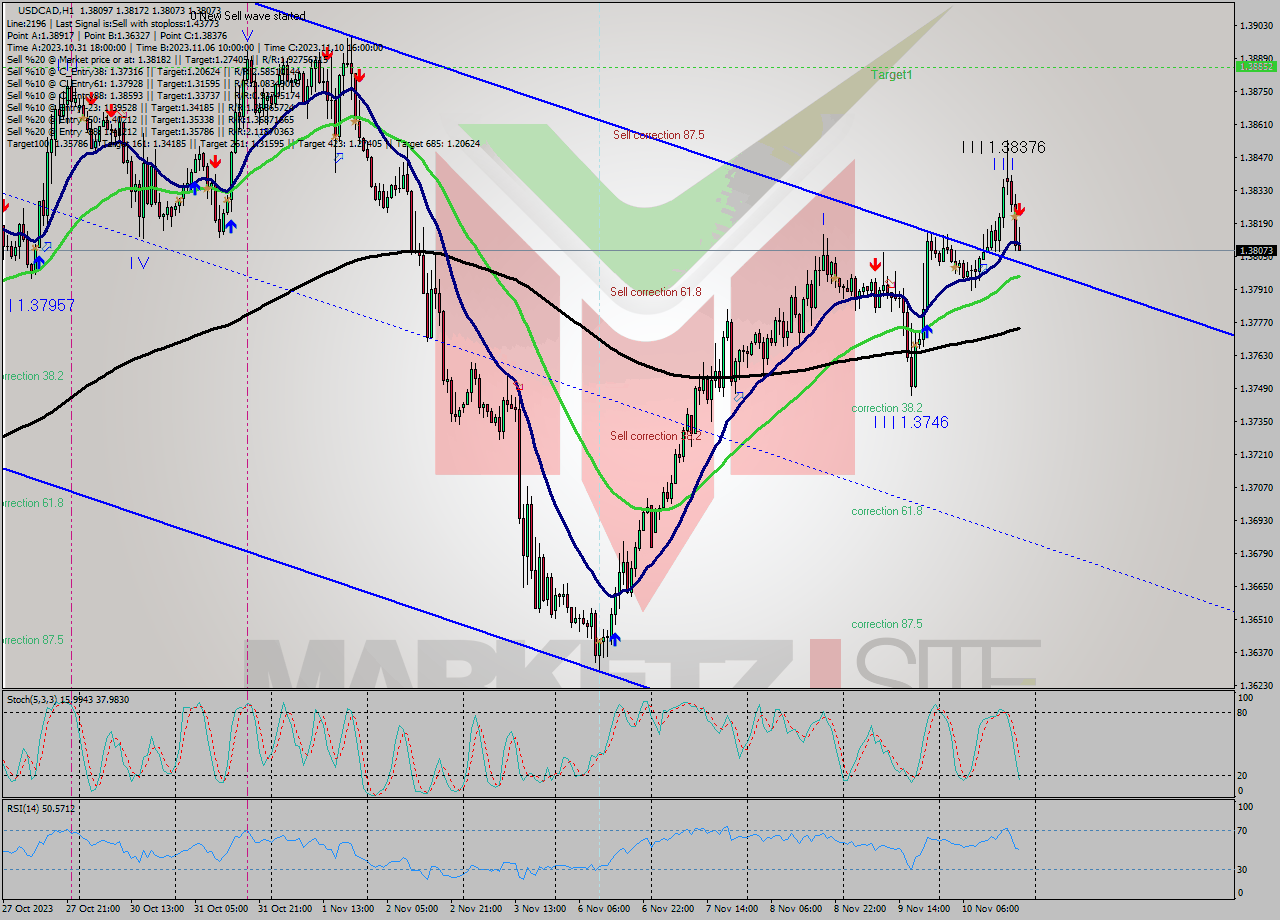Click the 1.36370 price axis label
This screenshot has width=1280, height=920.
1255,652
